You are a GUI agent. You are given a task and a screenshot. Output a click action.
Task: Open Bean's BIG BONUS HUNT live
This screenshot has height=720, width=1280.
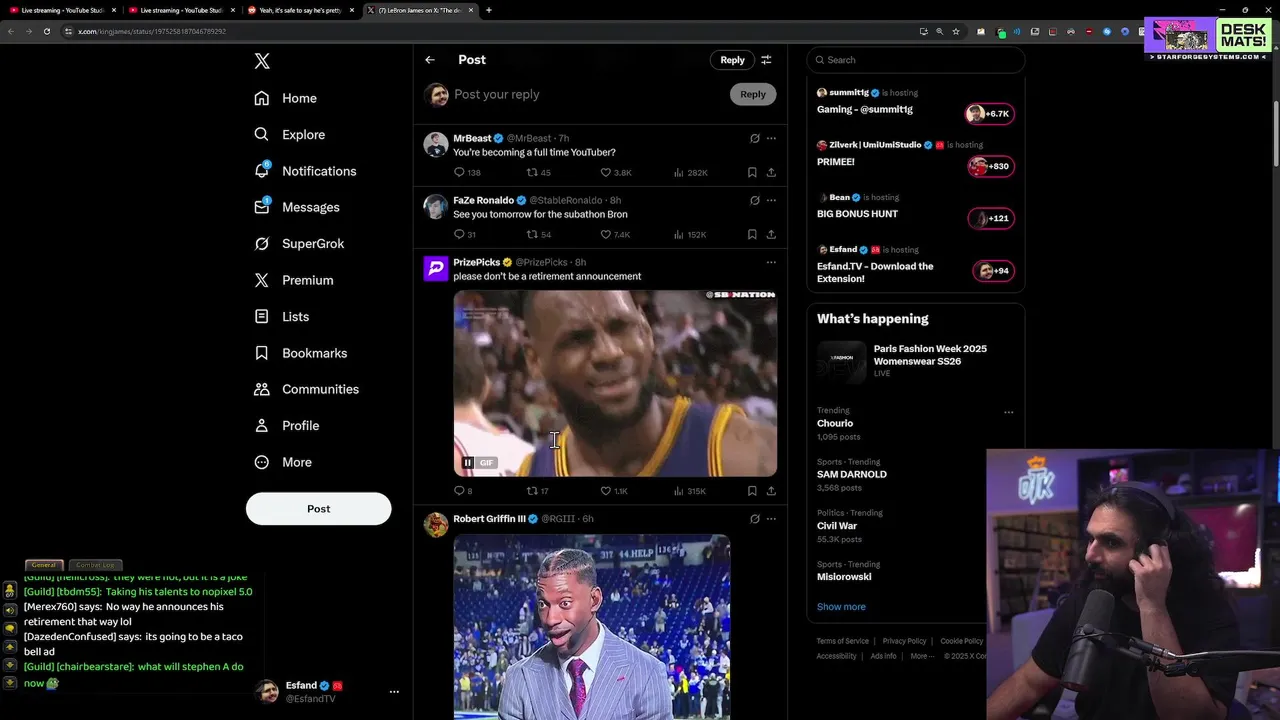point(915,207)
